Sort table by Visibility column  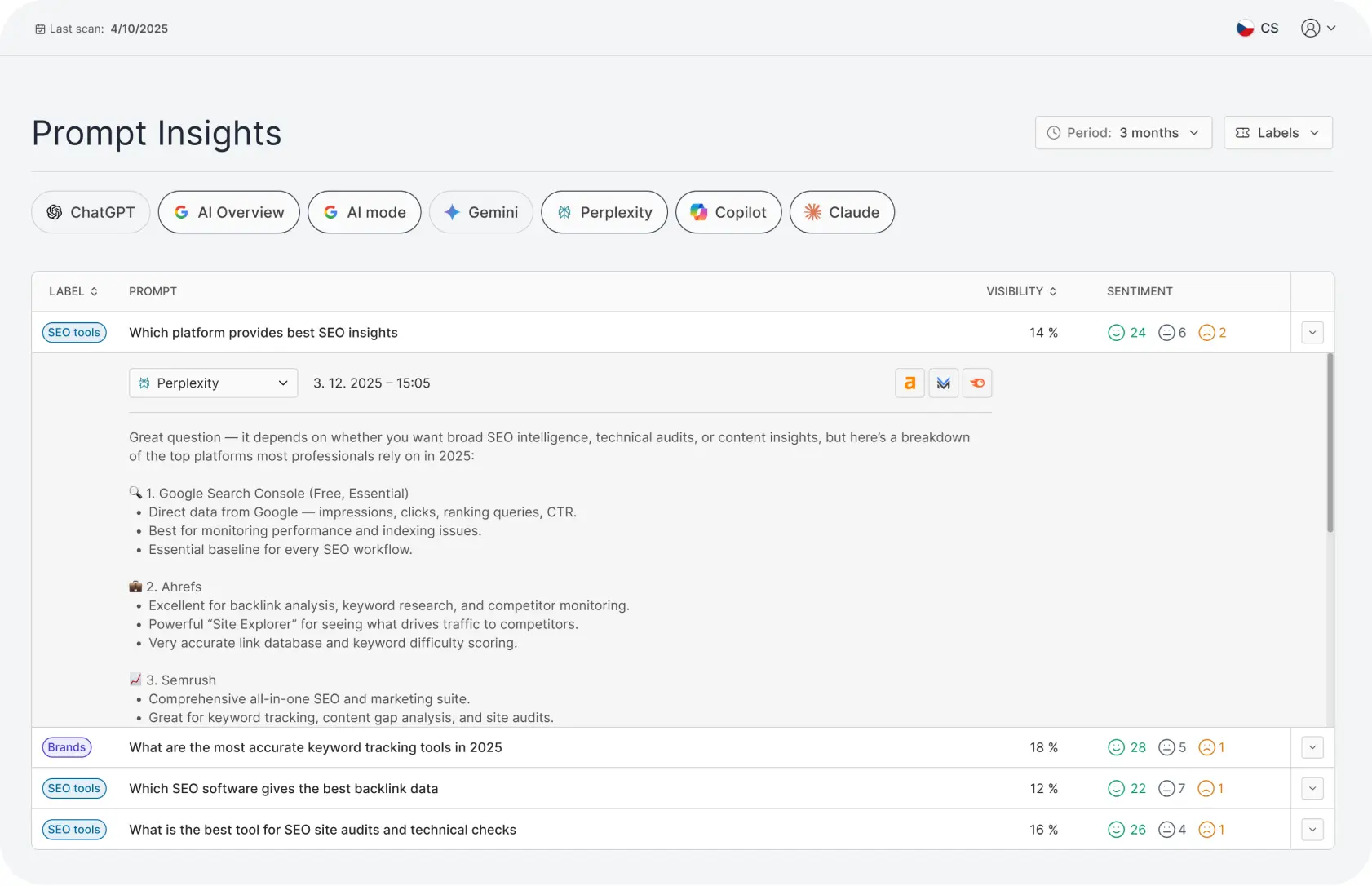(x=1021, y=291)
